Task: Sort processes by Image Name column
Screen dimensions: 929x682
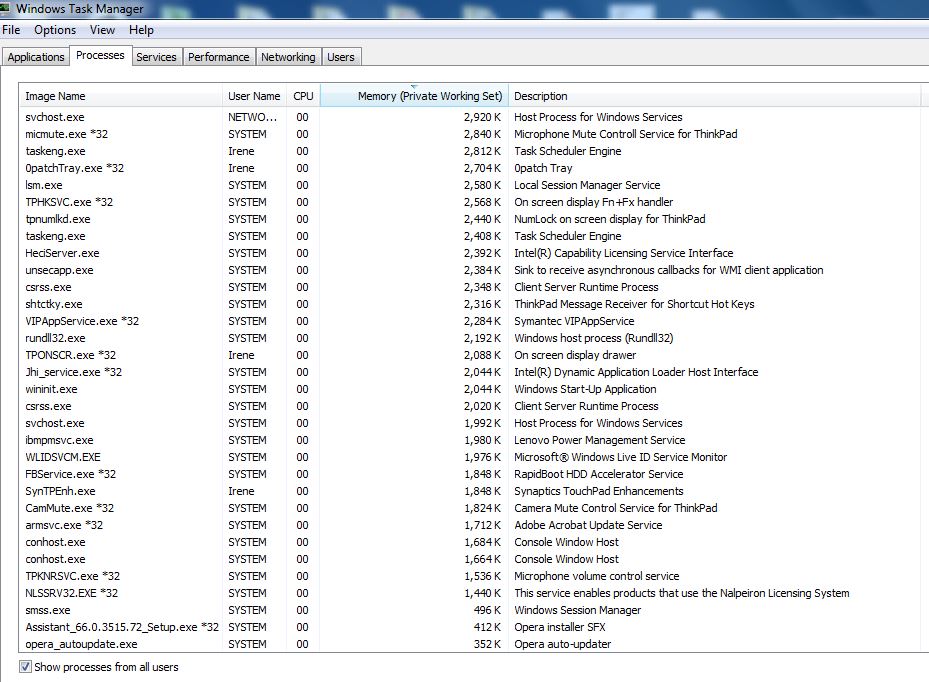Action: click(56, 96)
